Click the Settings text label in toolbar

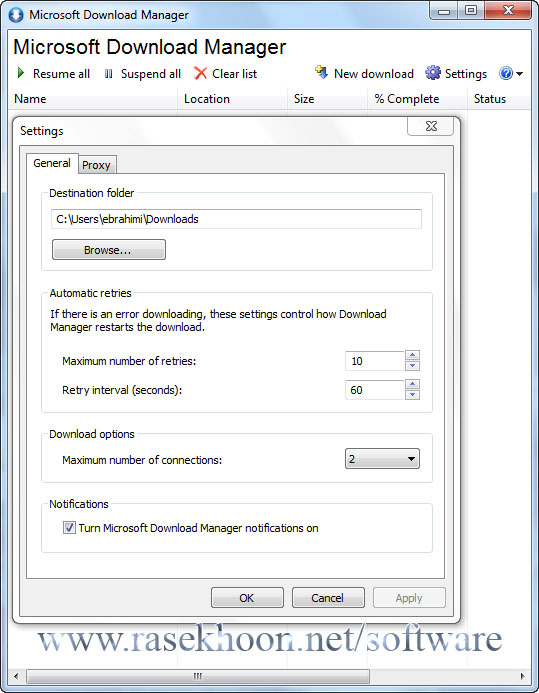point(466,74)
